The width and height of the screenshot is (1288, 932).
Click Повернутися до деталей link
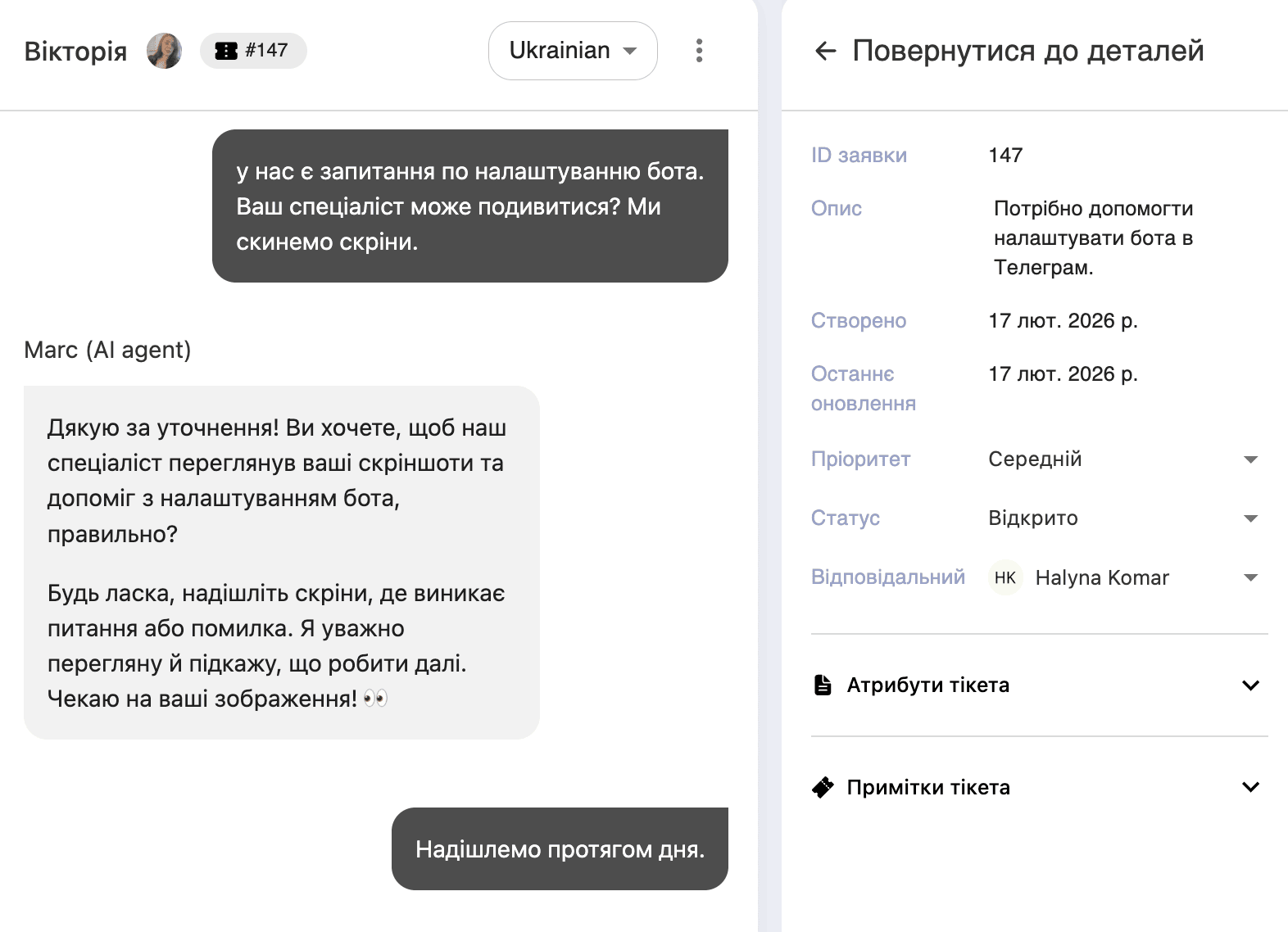(x=1027, y=51)
